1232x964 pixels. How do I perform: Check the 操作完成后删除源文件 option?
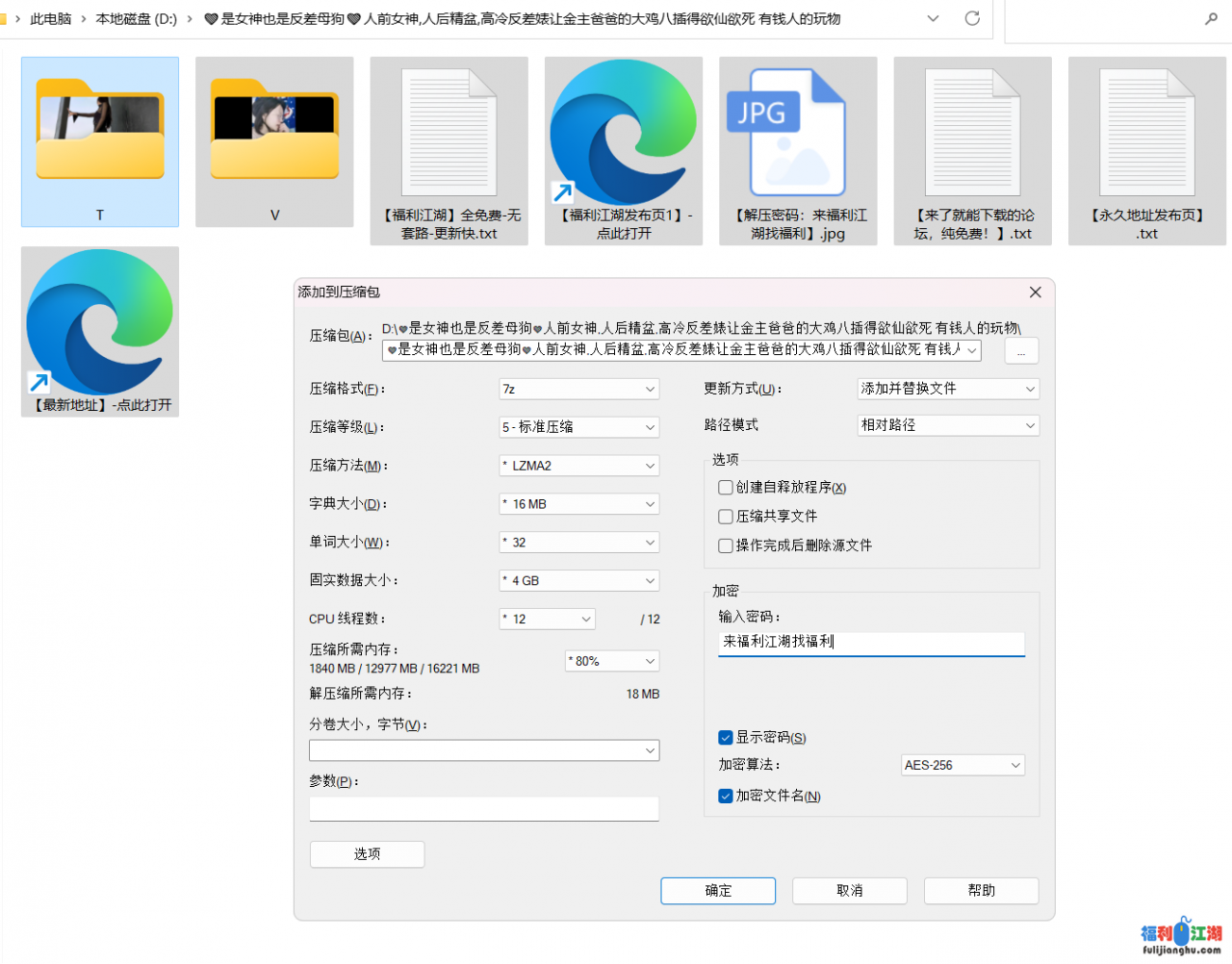(726, 545)
